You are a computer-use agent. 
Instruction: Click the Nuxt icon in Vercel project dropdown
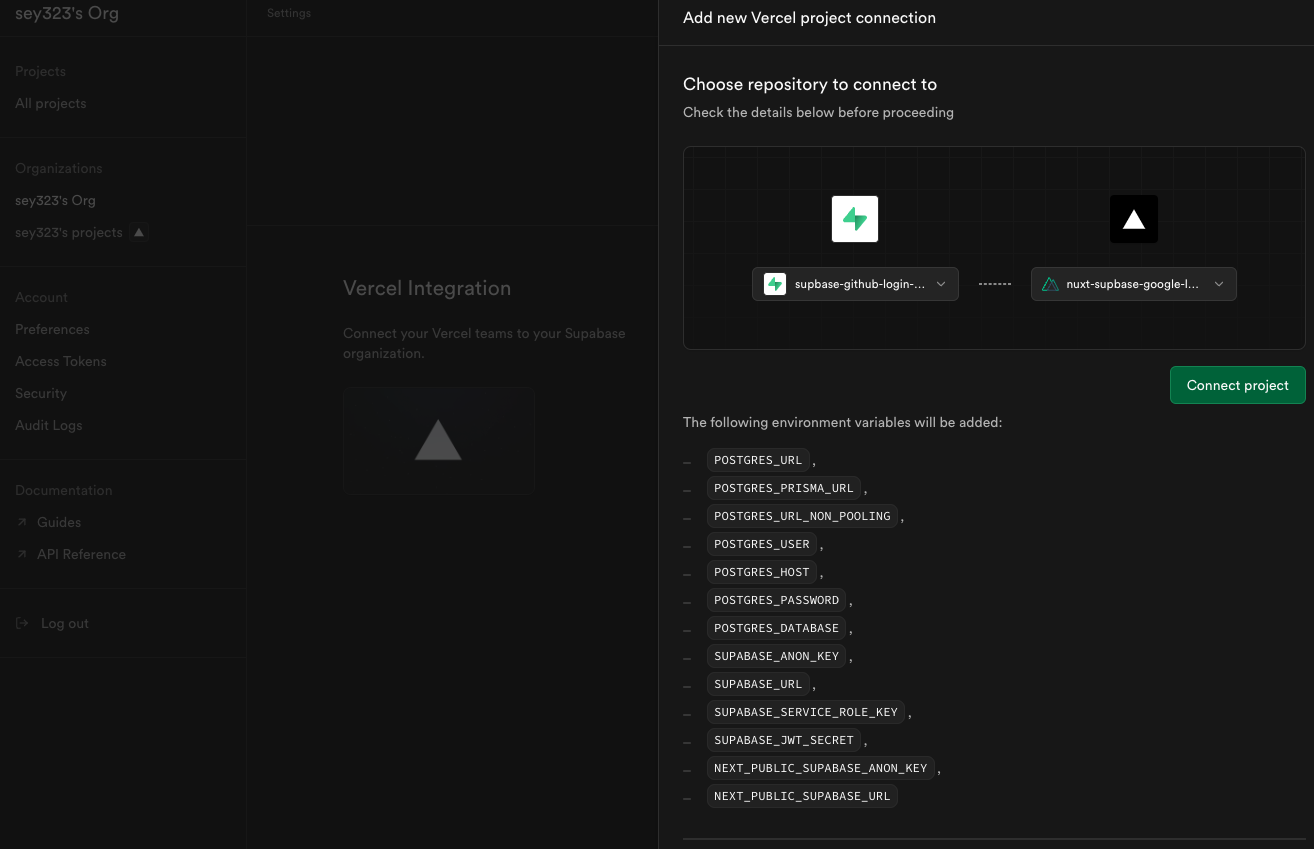click(1050, 284)
